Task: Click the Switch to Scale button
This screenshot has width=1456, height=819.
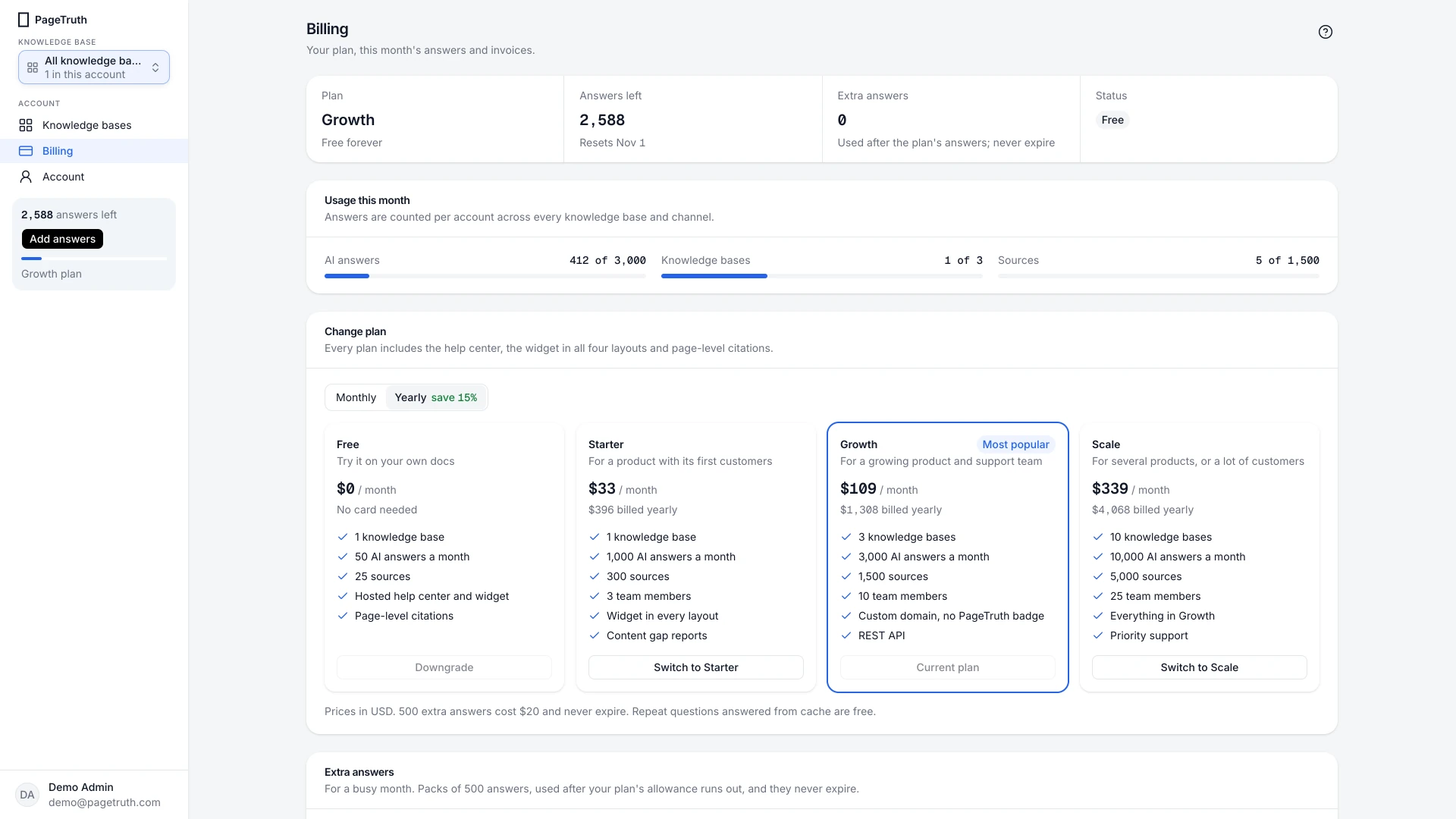Action: point(1200,667)
